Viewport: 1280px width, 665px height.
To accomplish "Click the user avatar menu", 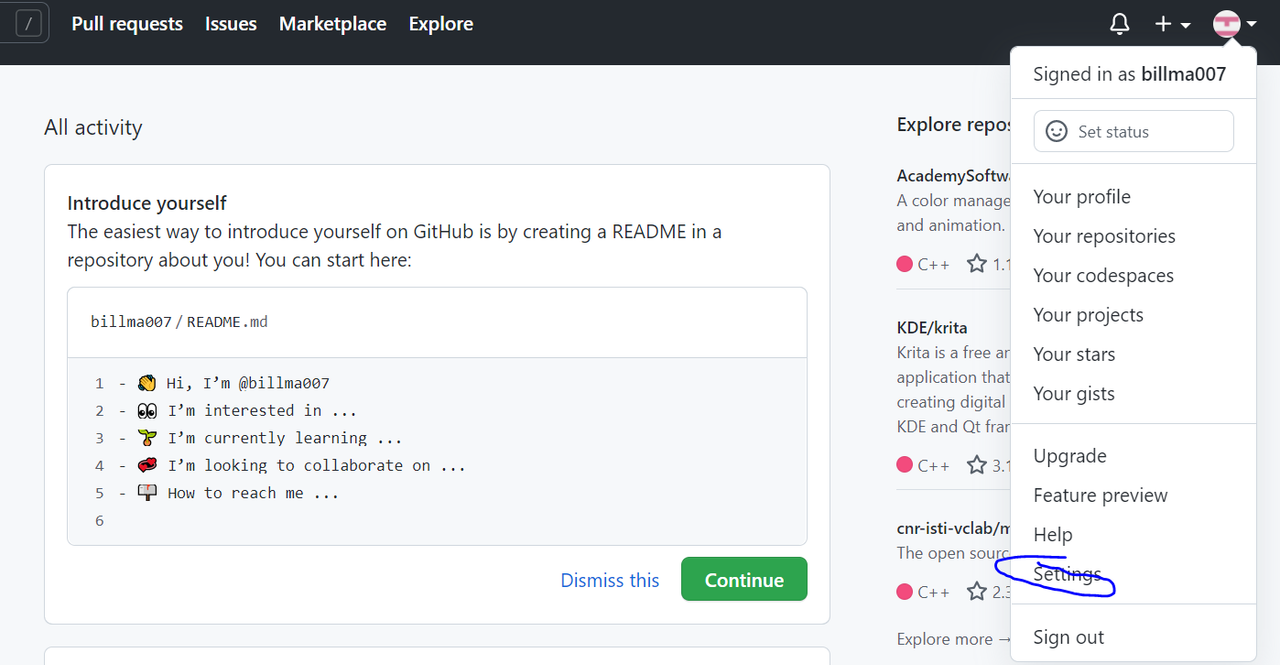I will click(x=1235, y=24).
